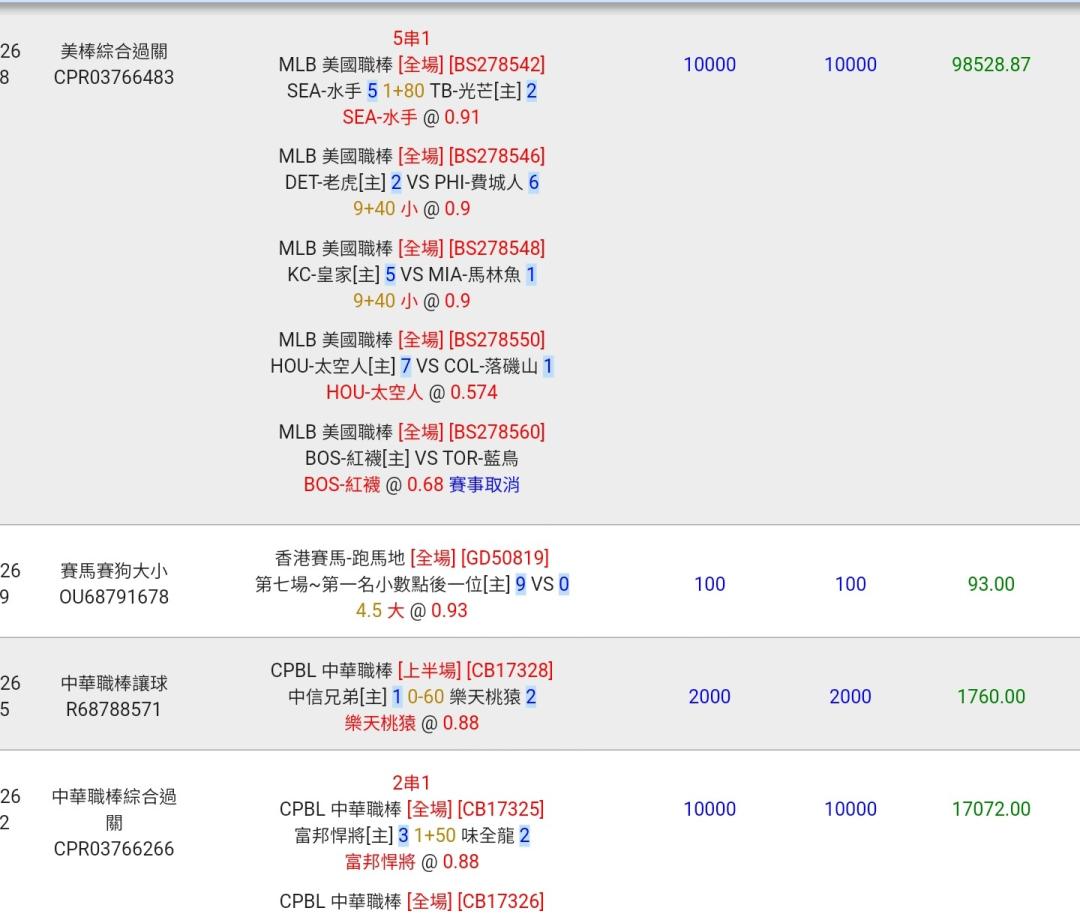1080x914 pixels.
Task: Click the SEA-水手 vs TB-光芒 score line
Action: pyautogui.click(x=411, y=90)
